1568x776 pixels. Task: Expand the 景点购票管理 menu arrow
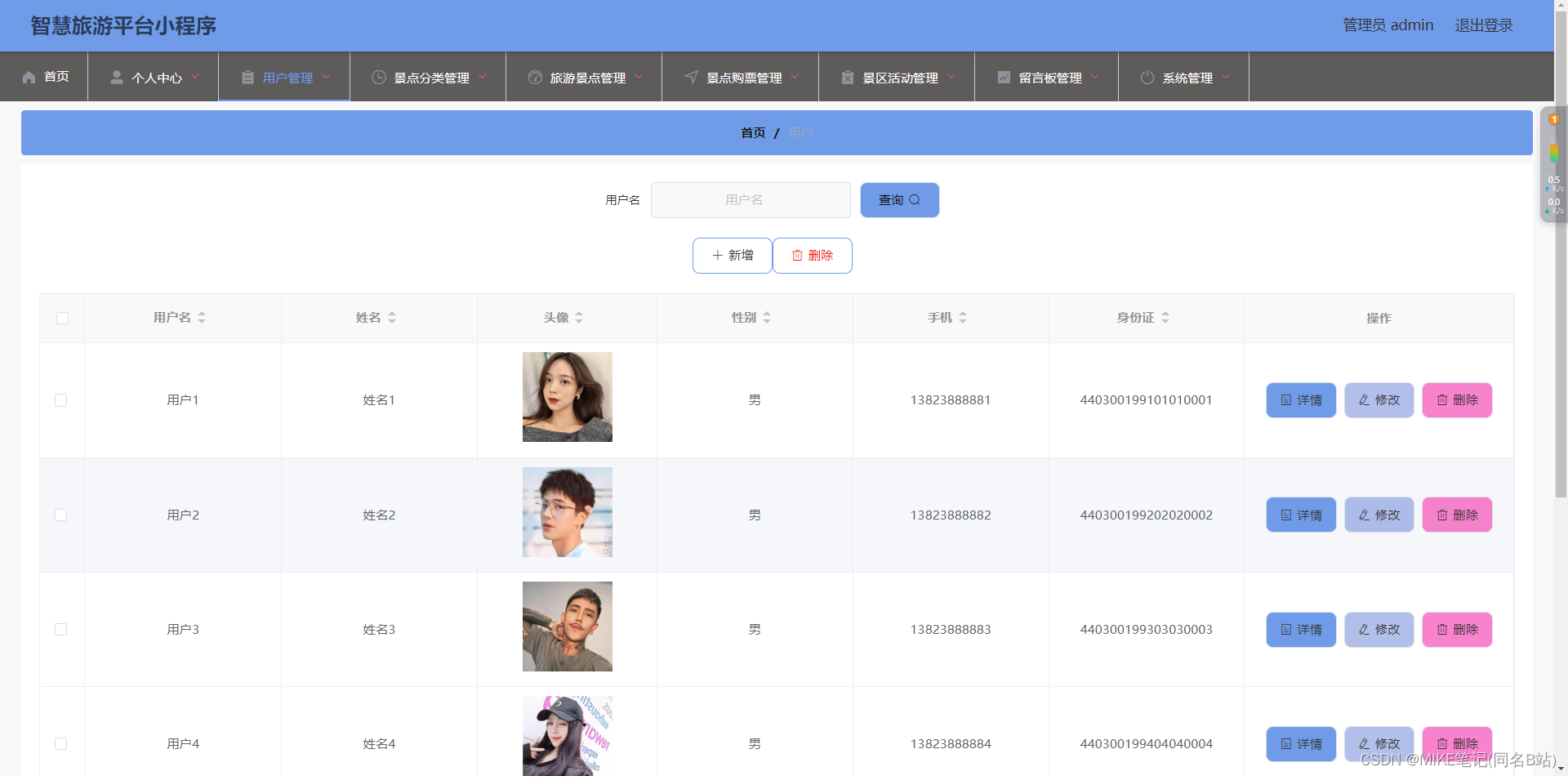(x=795, y=77)
